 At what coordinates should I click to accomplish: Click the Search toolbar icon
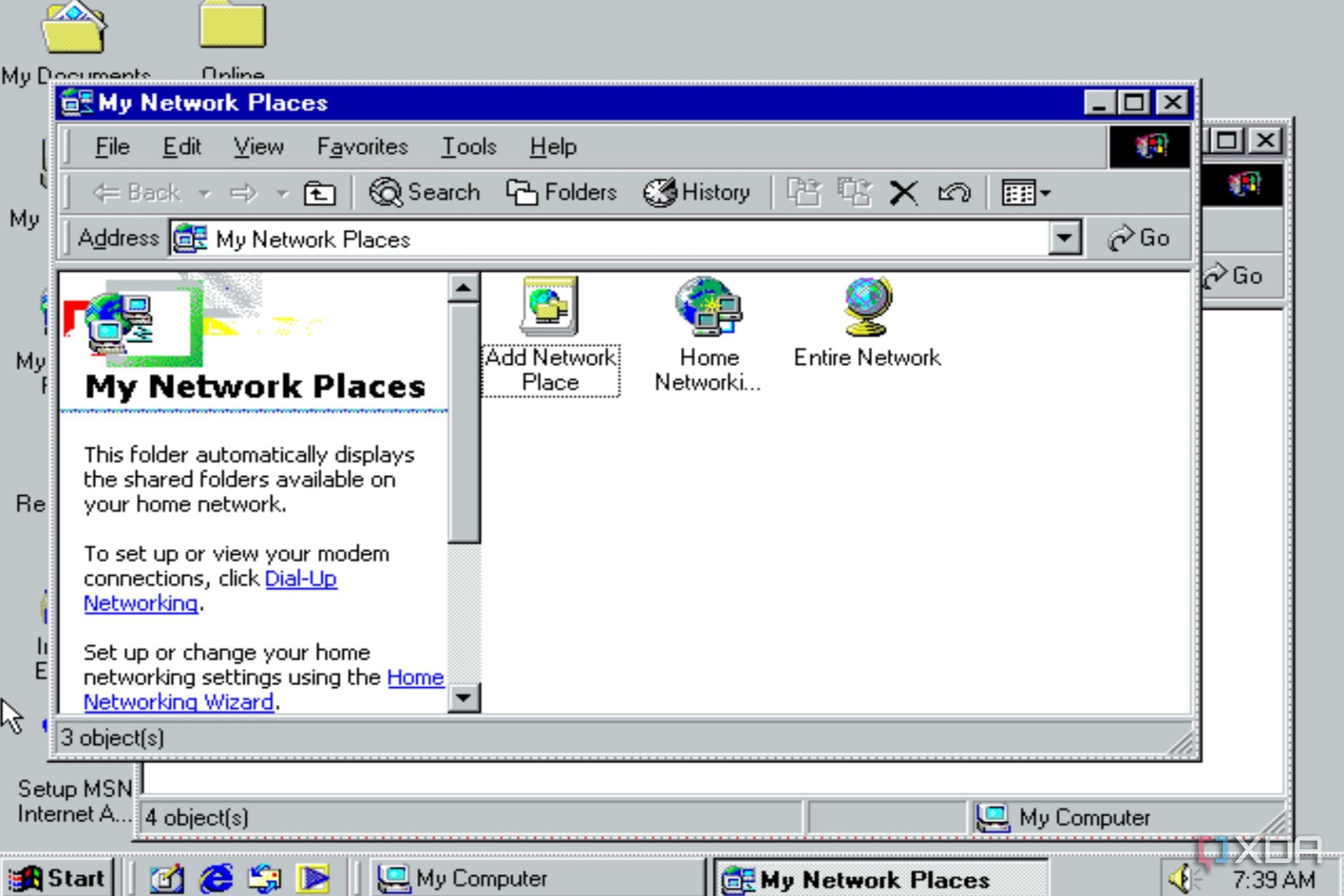[424, 193]
